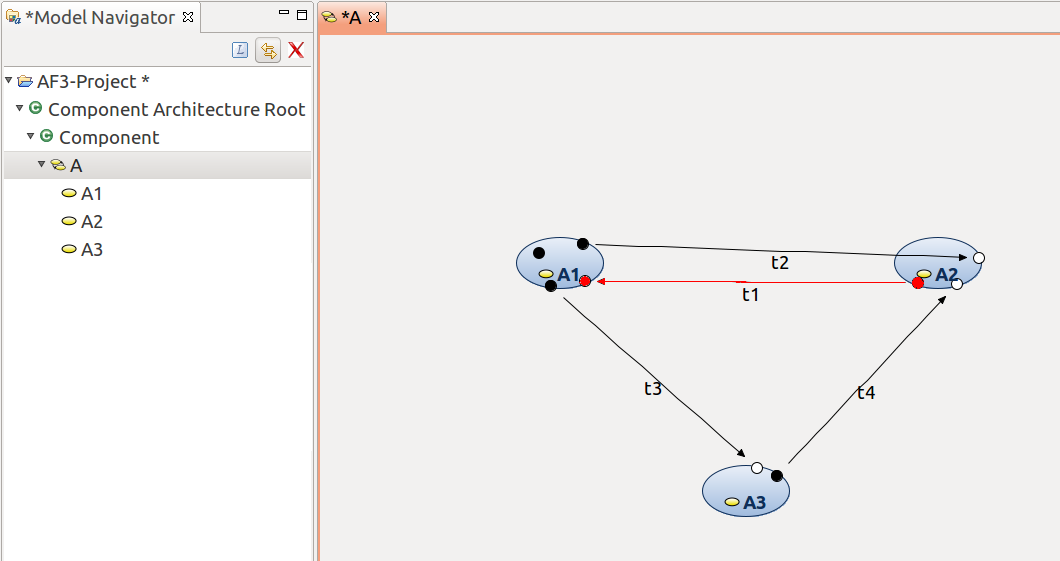The height and width of the screenshot is (561, 1060).
Task: Click red connector dot on state A2
Action: 917,283
